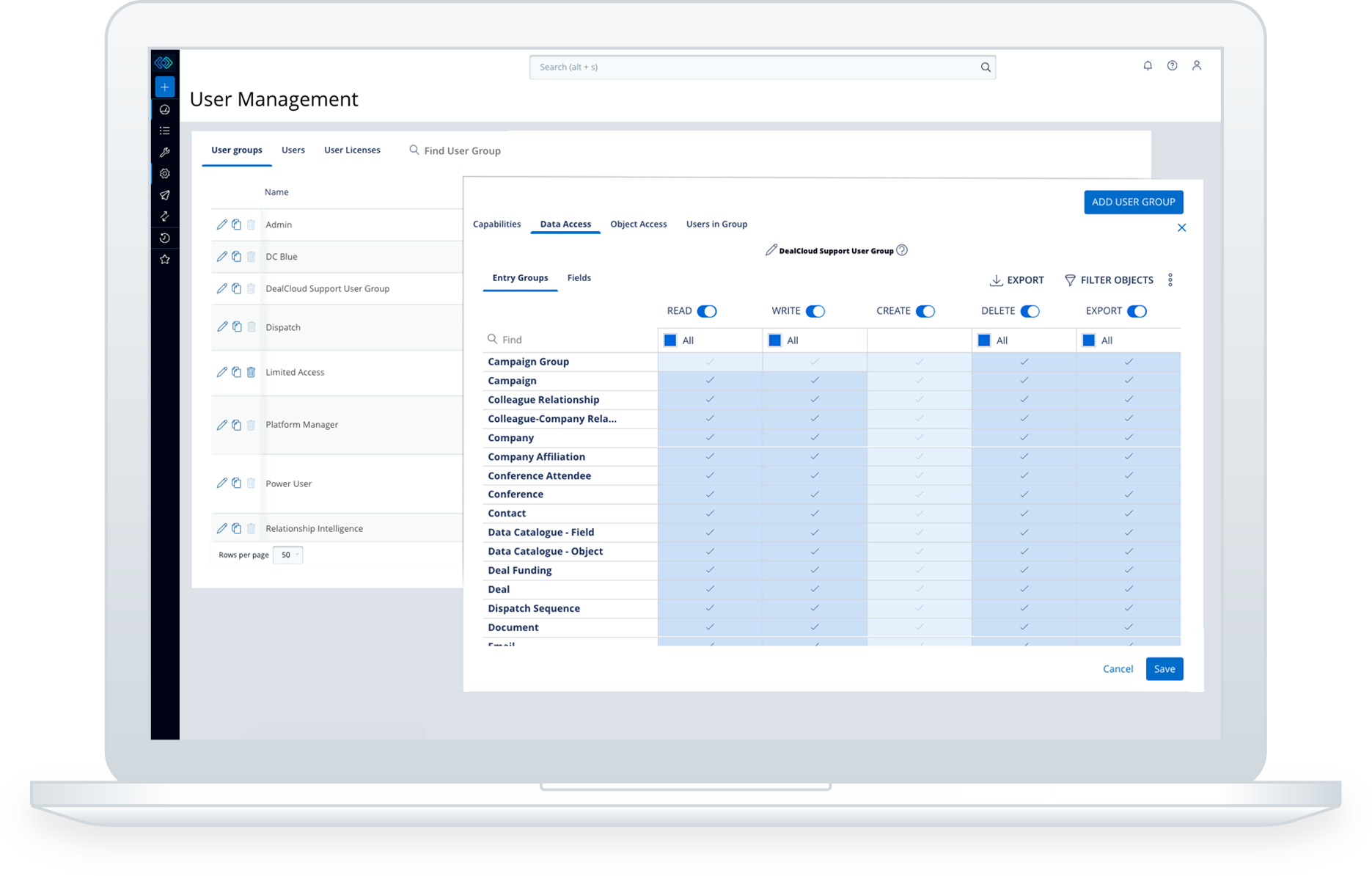The width and height of the screenshot is (1372, 876).
Task: Select the star favorites icon in sidebar
Action: point(165,259)
